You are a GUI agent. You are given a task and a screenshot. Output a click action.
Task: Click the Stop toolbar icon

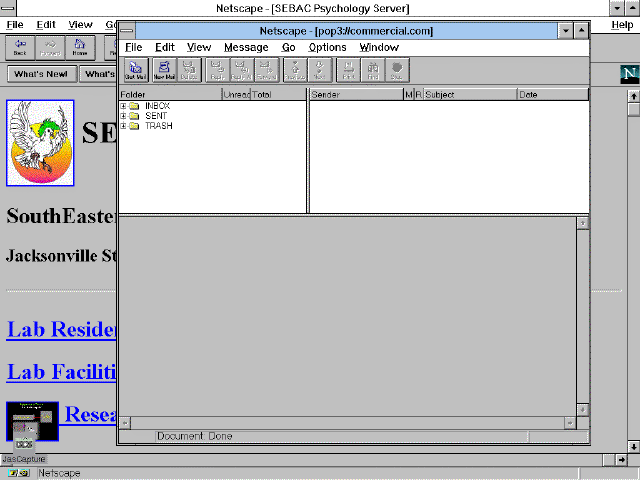tap(397, 70)
